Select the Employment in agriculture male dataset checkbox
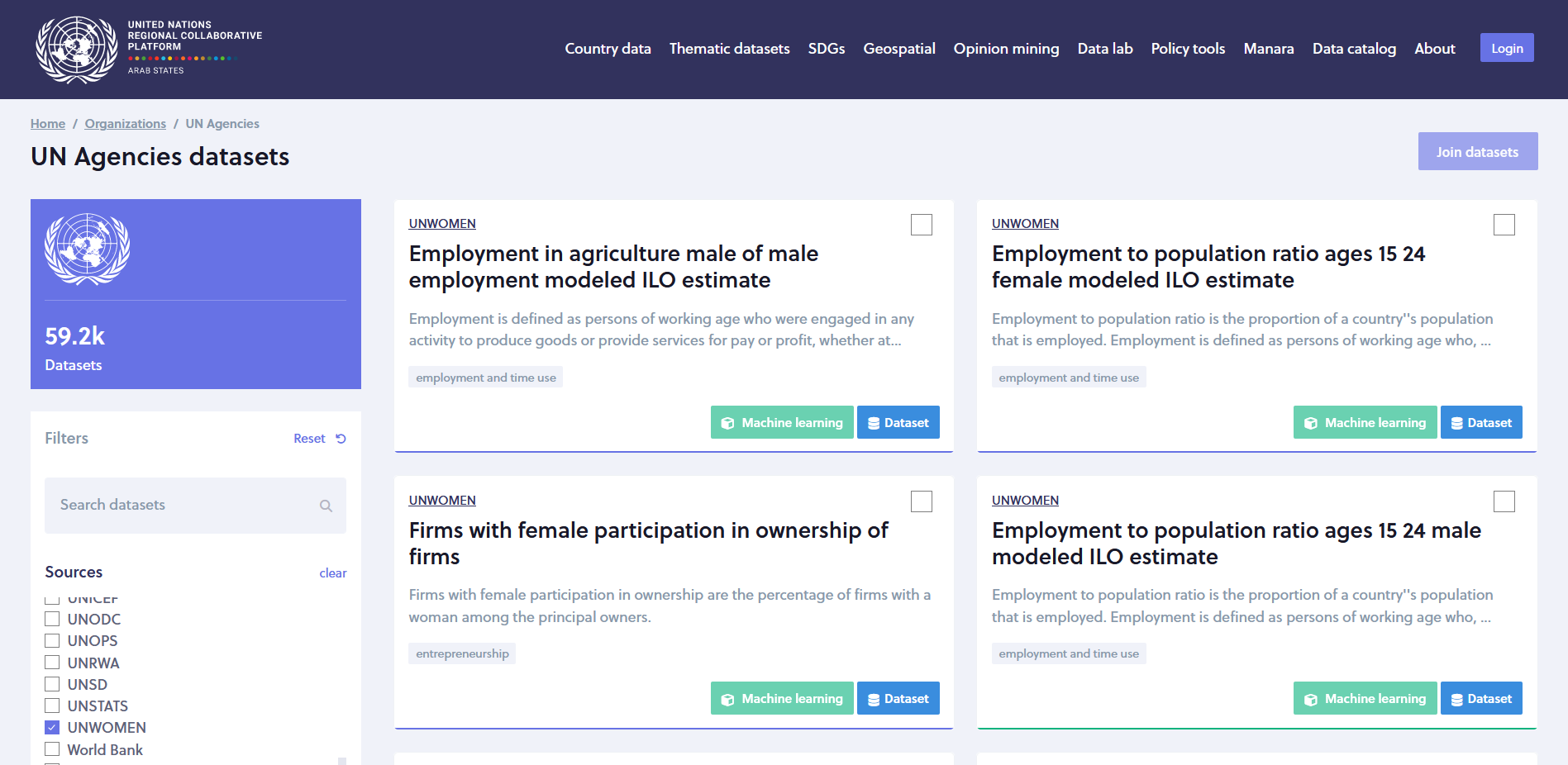Viewport: 1568px width, 765px height. (921, 225)
